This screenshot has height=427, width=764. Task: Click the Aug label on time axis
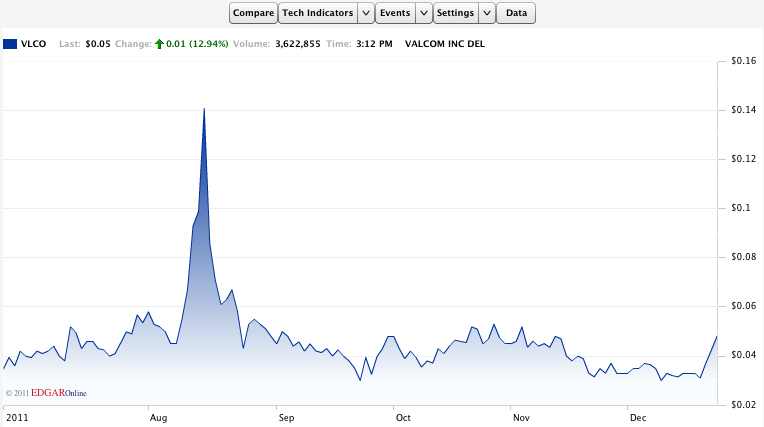point(158,418)
